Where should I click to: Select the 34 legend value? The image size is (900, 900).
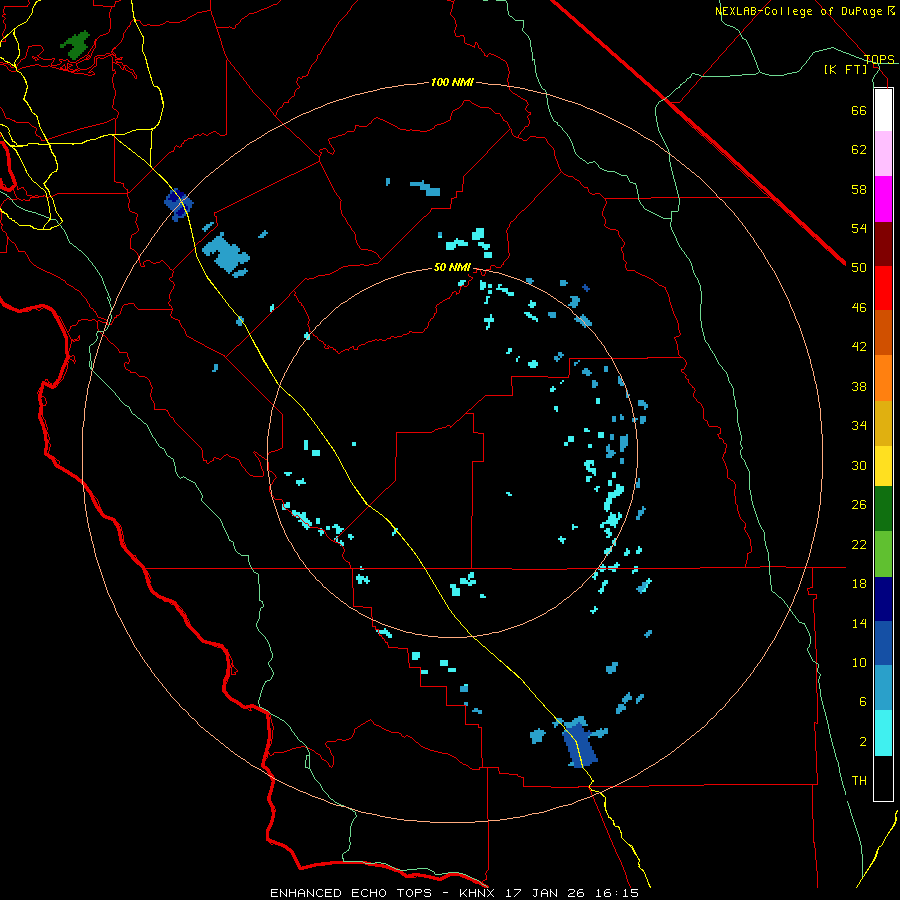click(x=859, y=426)
